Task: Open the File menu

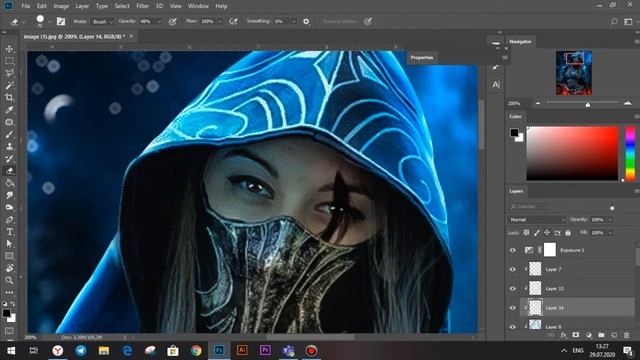Action: point(26,6)
